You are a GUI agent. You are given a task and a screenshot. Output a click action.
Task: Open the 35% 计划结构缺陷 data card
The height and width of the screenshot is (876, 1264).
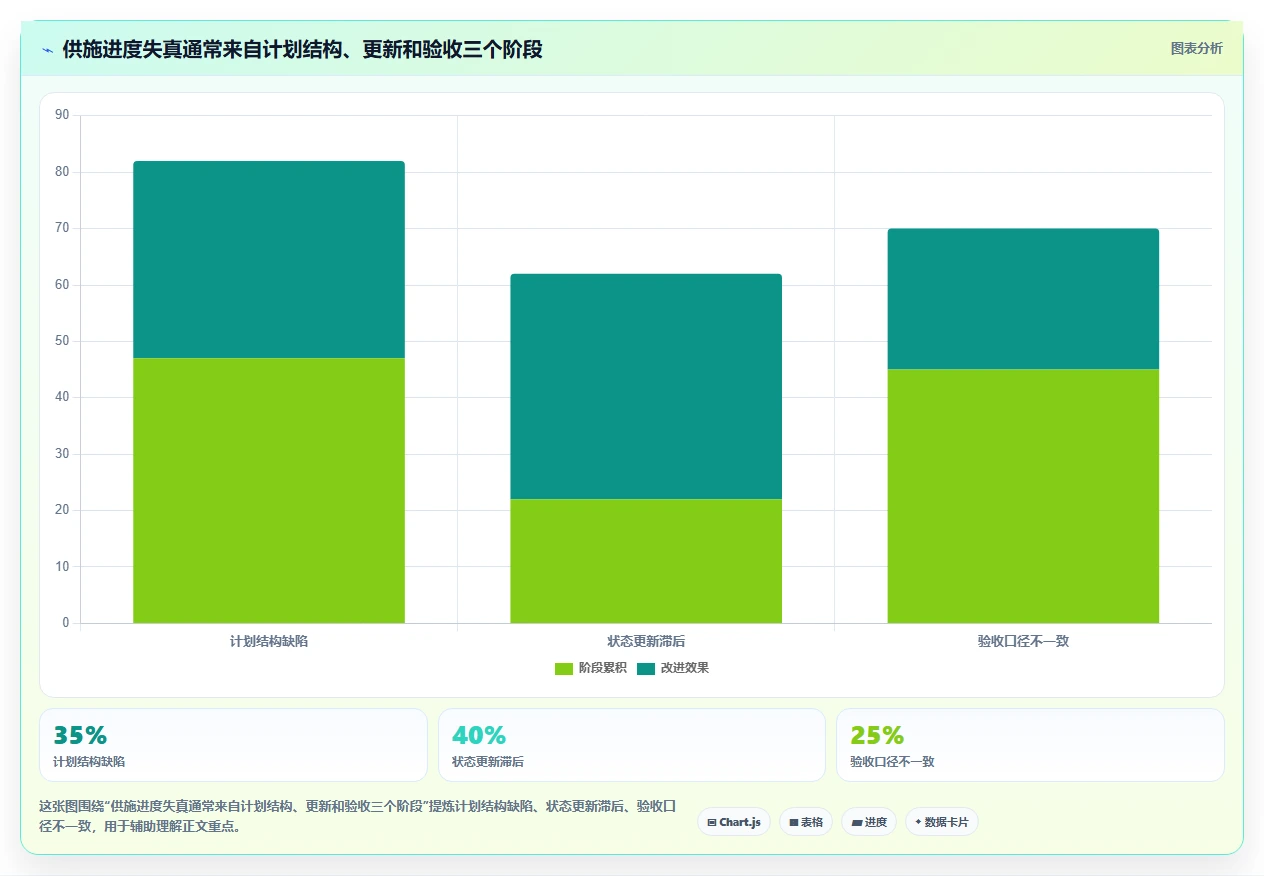(233, 745)
